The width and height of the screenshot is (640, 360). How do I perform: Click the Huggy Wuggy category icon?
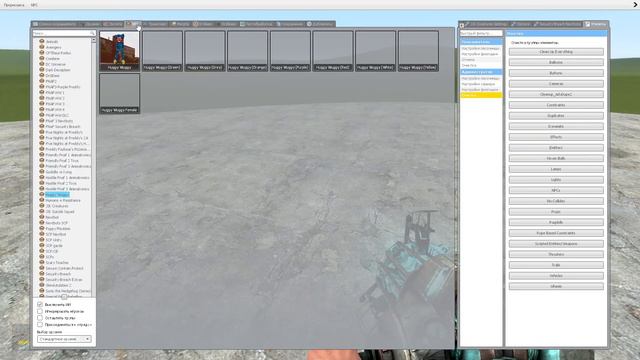click(42, 195)
